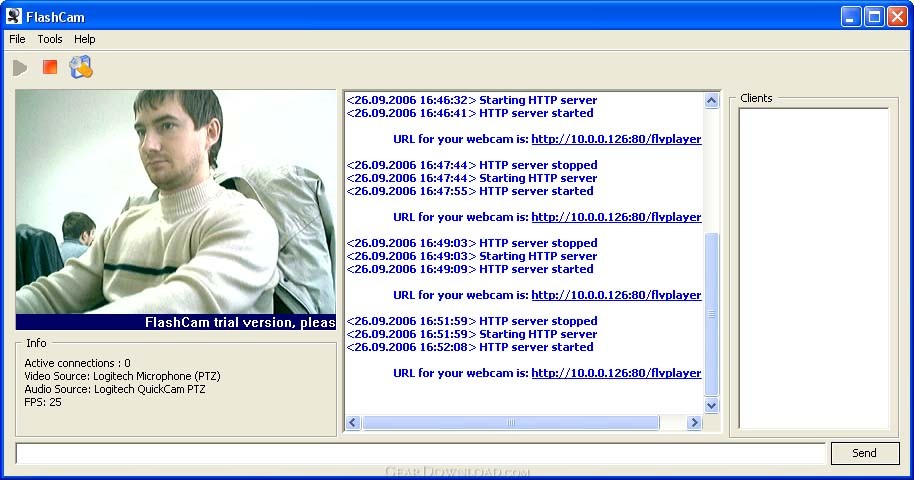Image resolution: width=914 pixels, height=480 pixels.
Task: Open the Help menu
Action: tap(85, 39)
